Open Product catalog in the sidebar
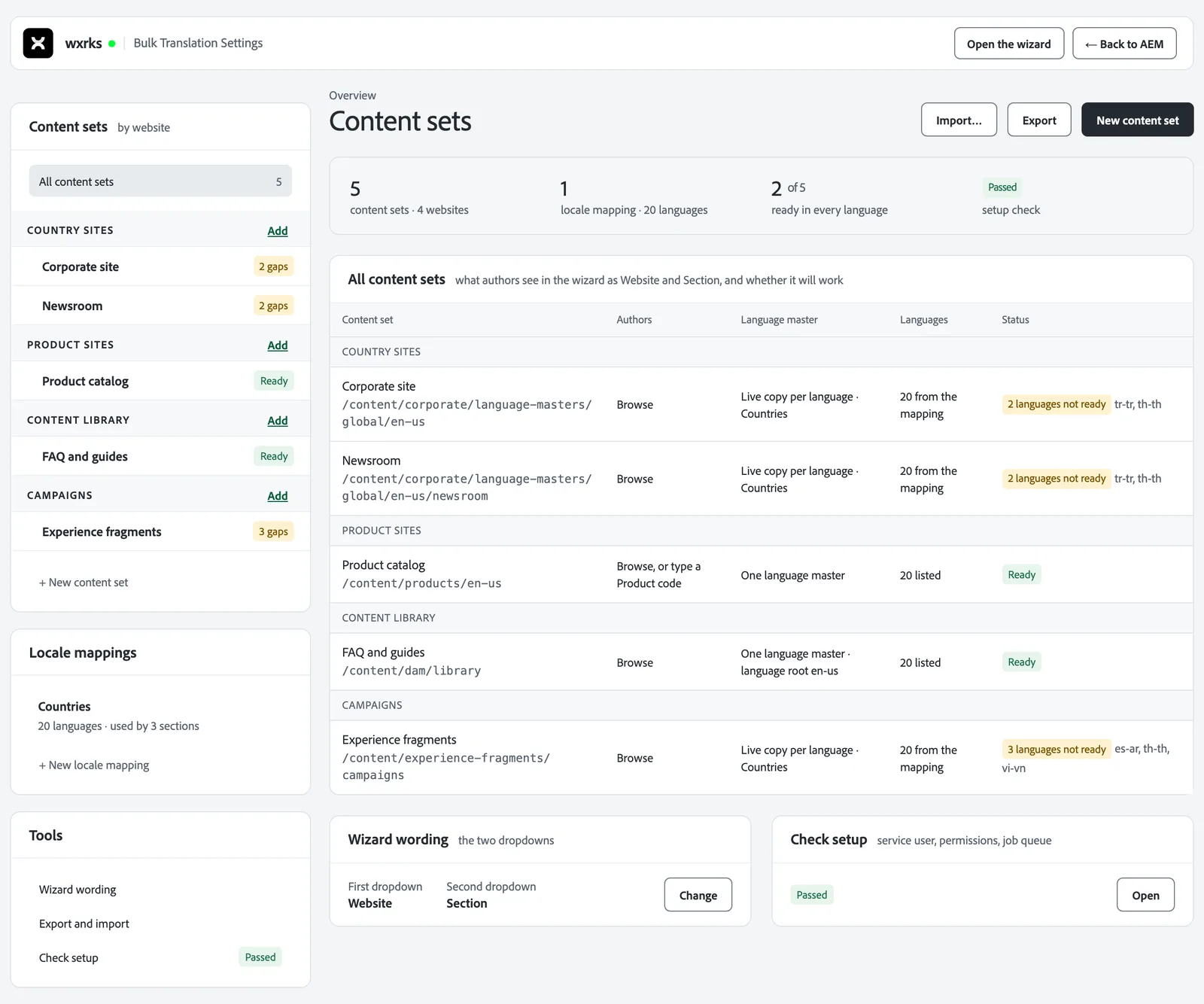The width and height of the screenshot is (1204, 1004). pos(160,381)
